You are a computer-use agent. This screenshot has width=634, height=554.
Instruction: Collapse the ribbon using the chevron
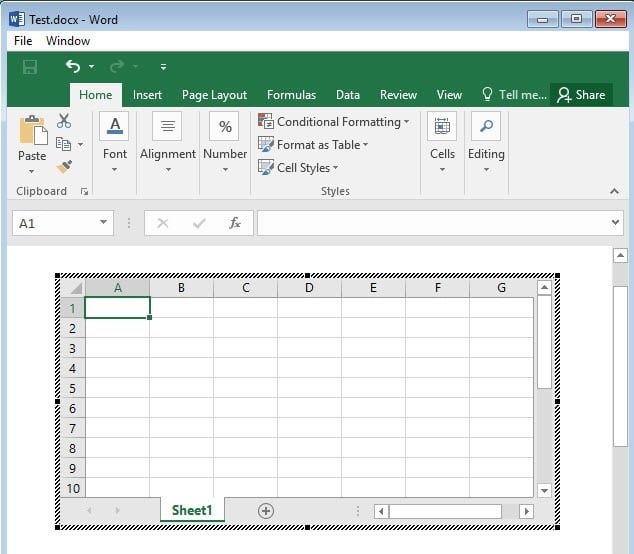click(614, 191)
